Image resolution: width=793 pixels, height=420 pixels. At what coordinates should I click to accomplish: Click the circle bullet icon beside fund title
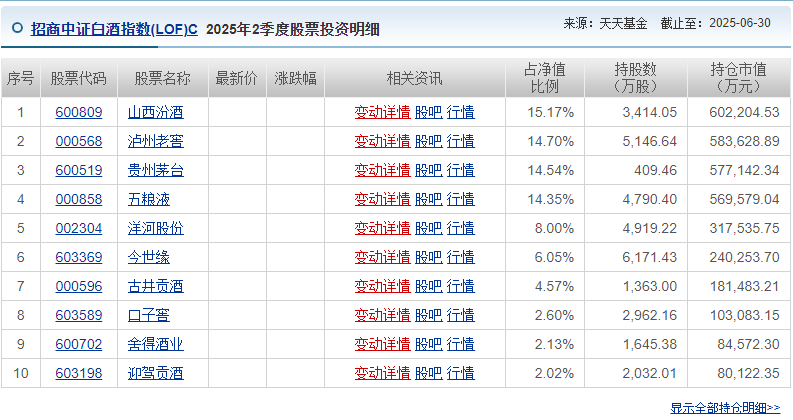(x=17, y=28)
